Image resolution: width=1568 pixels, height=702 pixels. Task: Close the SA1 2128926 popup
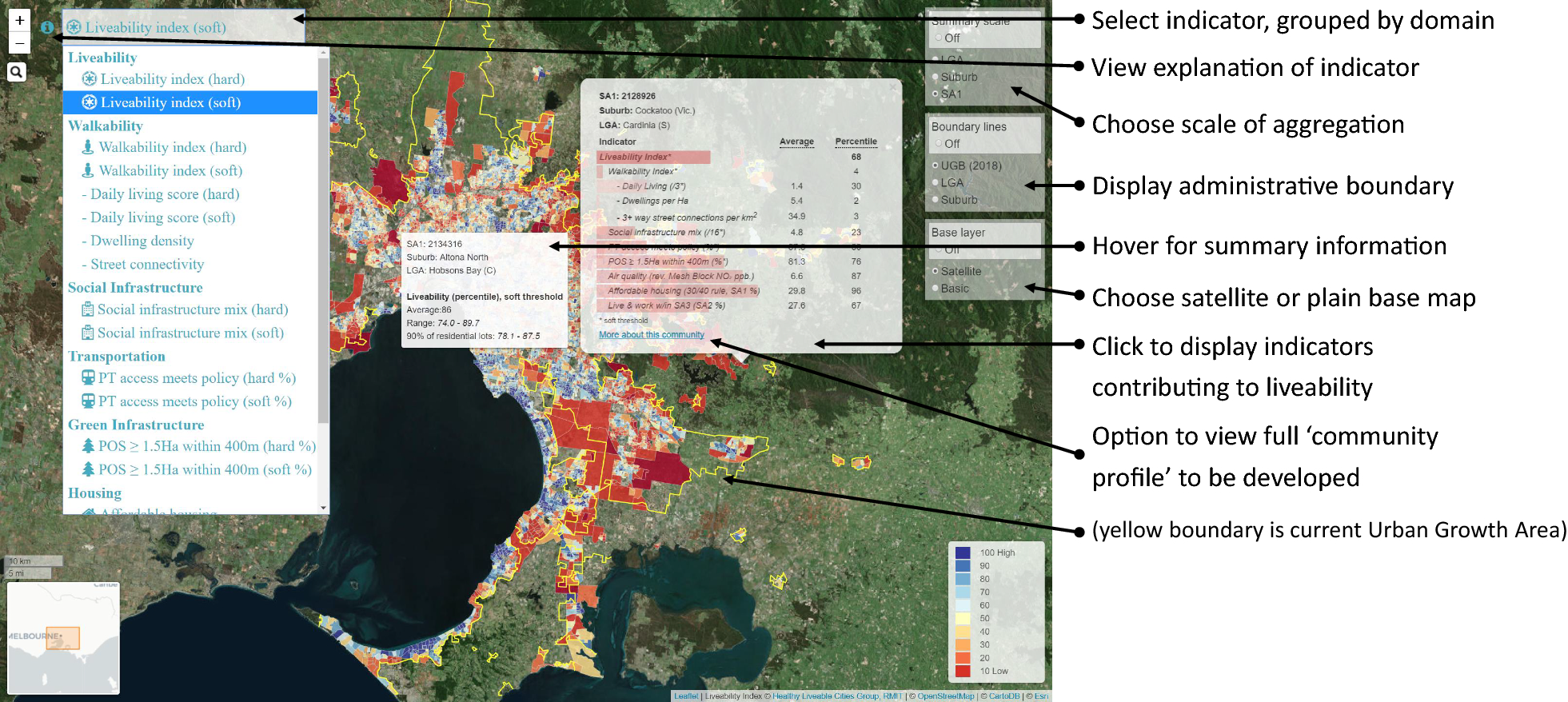pos(893,86)
